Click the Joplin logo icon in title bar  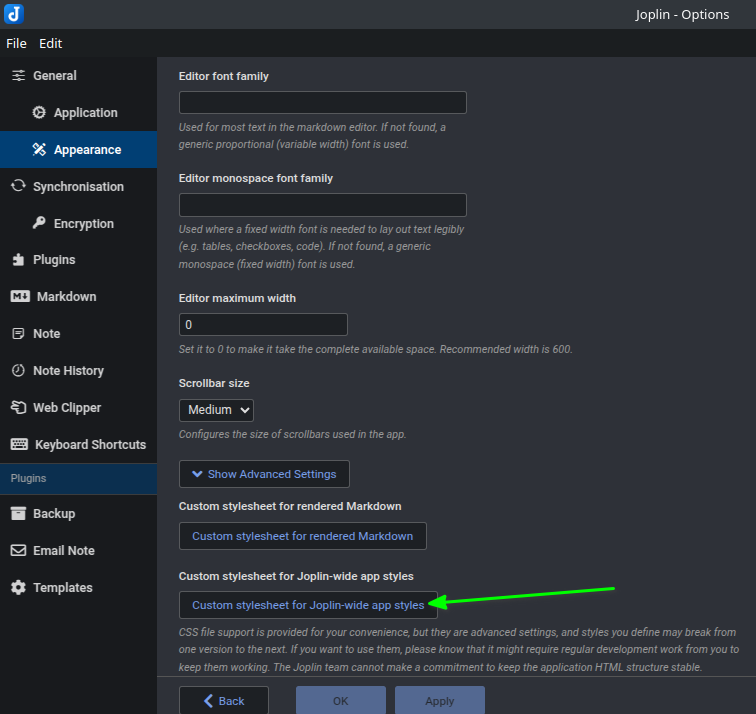(14, 13)
